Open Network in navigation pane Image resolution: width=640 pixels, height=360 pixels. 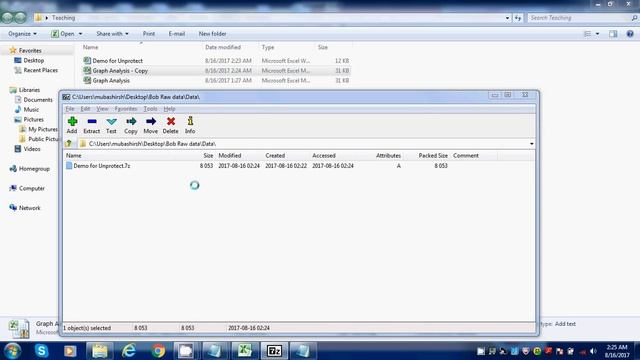(29, 208)
